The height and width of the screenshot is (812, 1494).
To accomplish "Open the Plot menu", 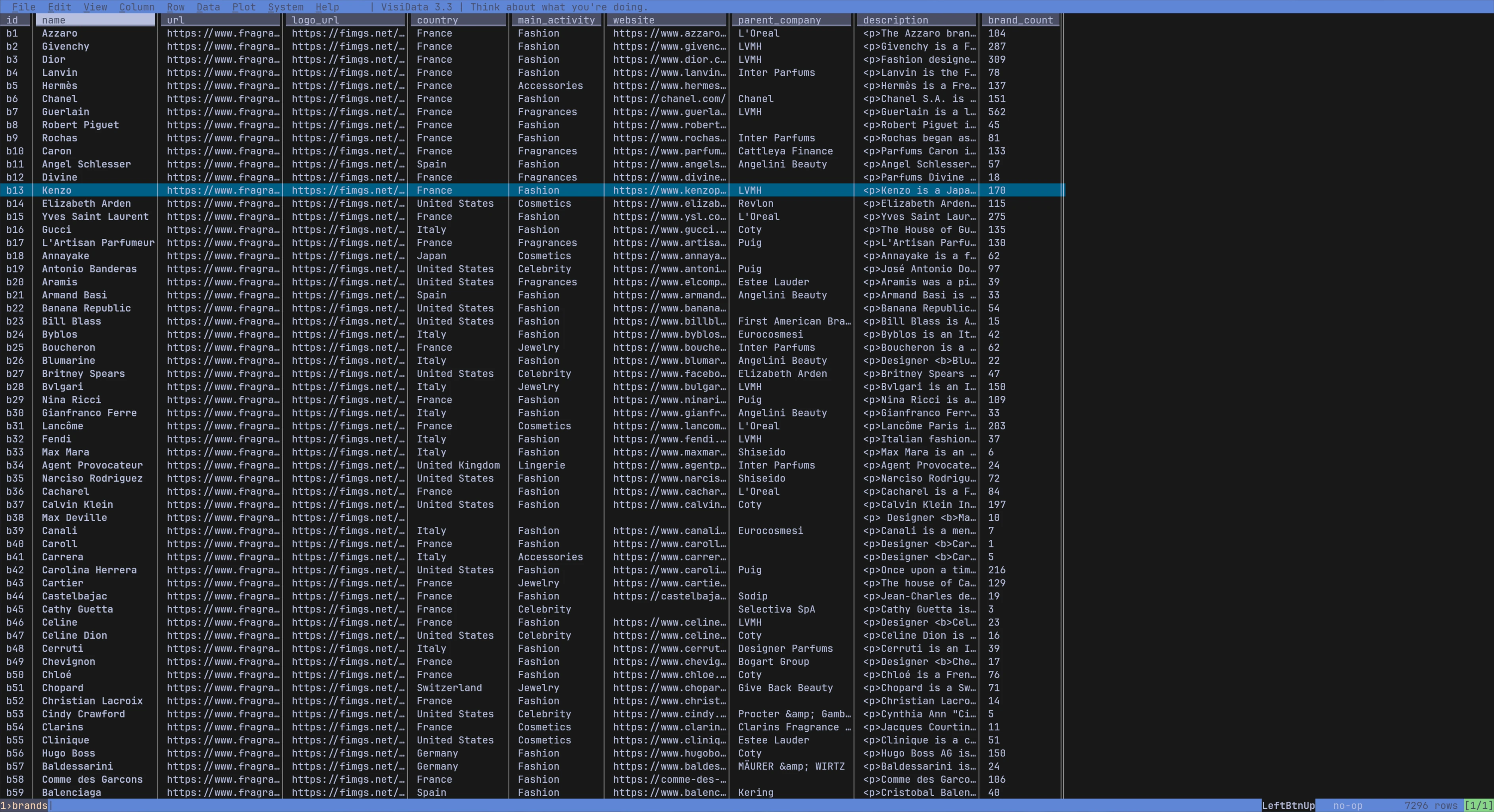I will click(x=244, y=7).
